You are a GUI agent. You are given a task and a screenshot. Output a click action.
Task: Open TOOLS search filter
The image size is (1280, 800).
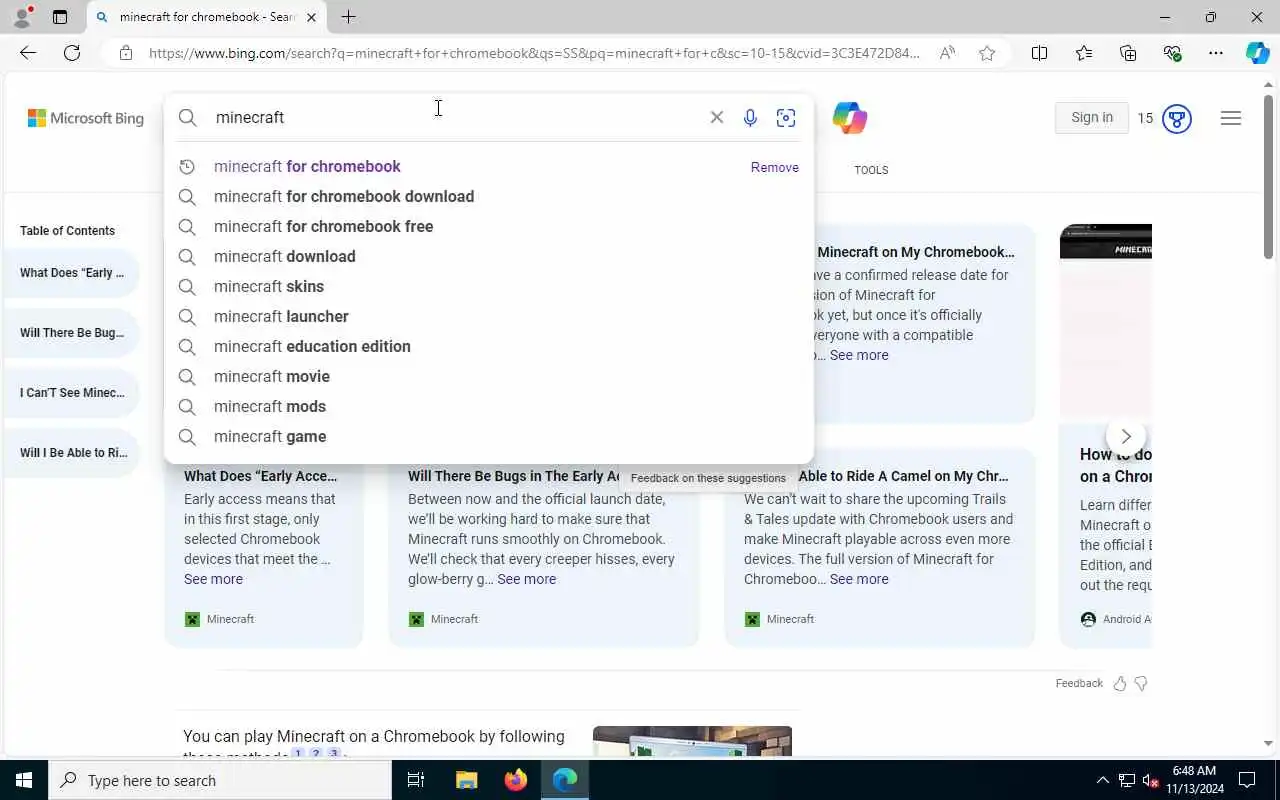tap(871, 170)
